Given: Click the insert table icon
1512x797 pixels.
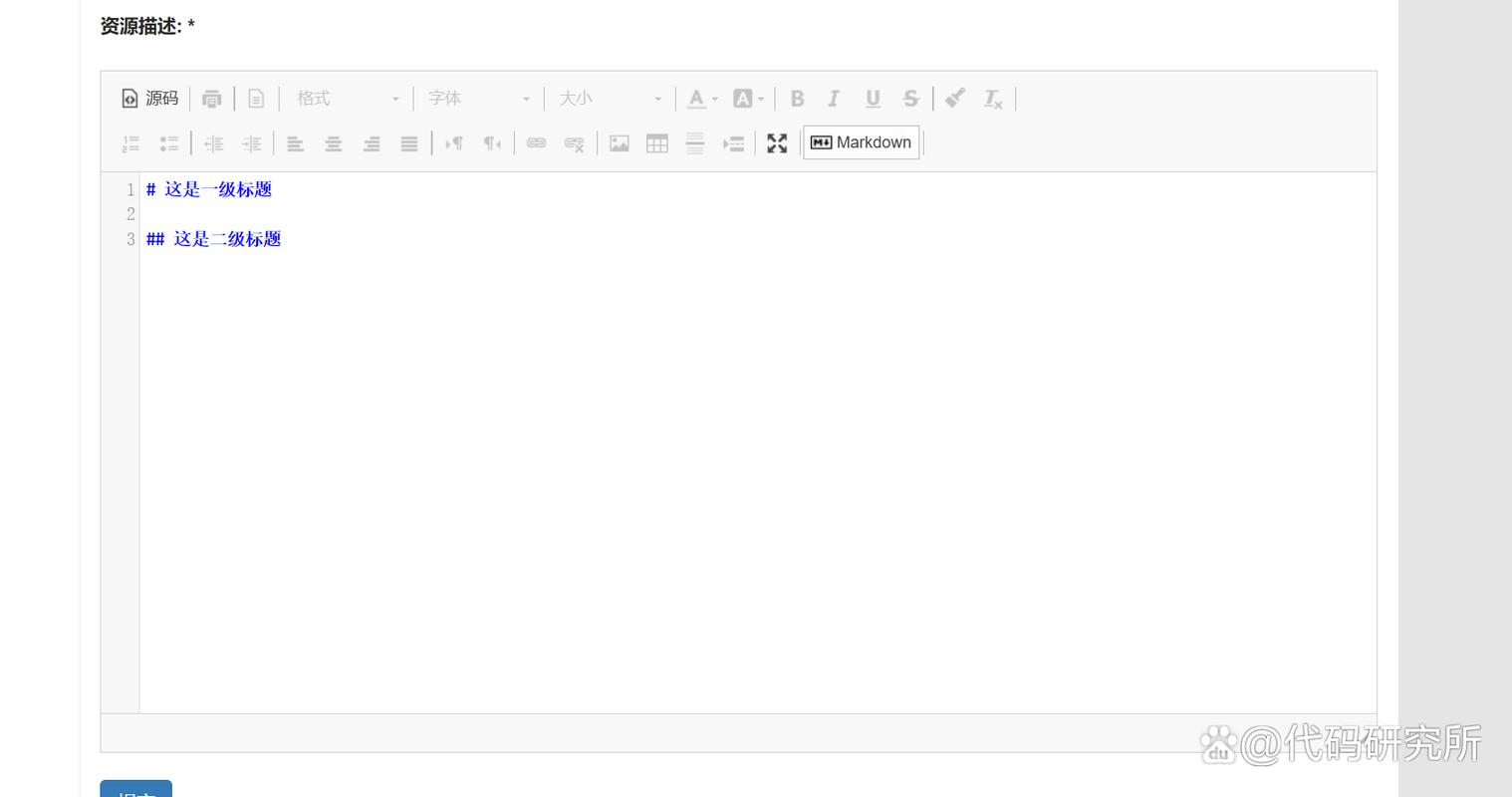Looking at the screenshot, I should coord(656,143).
